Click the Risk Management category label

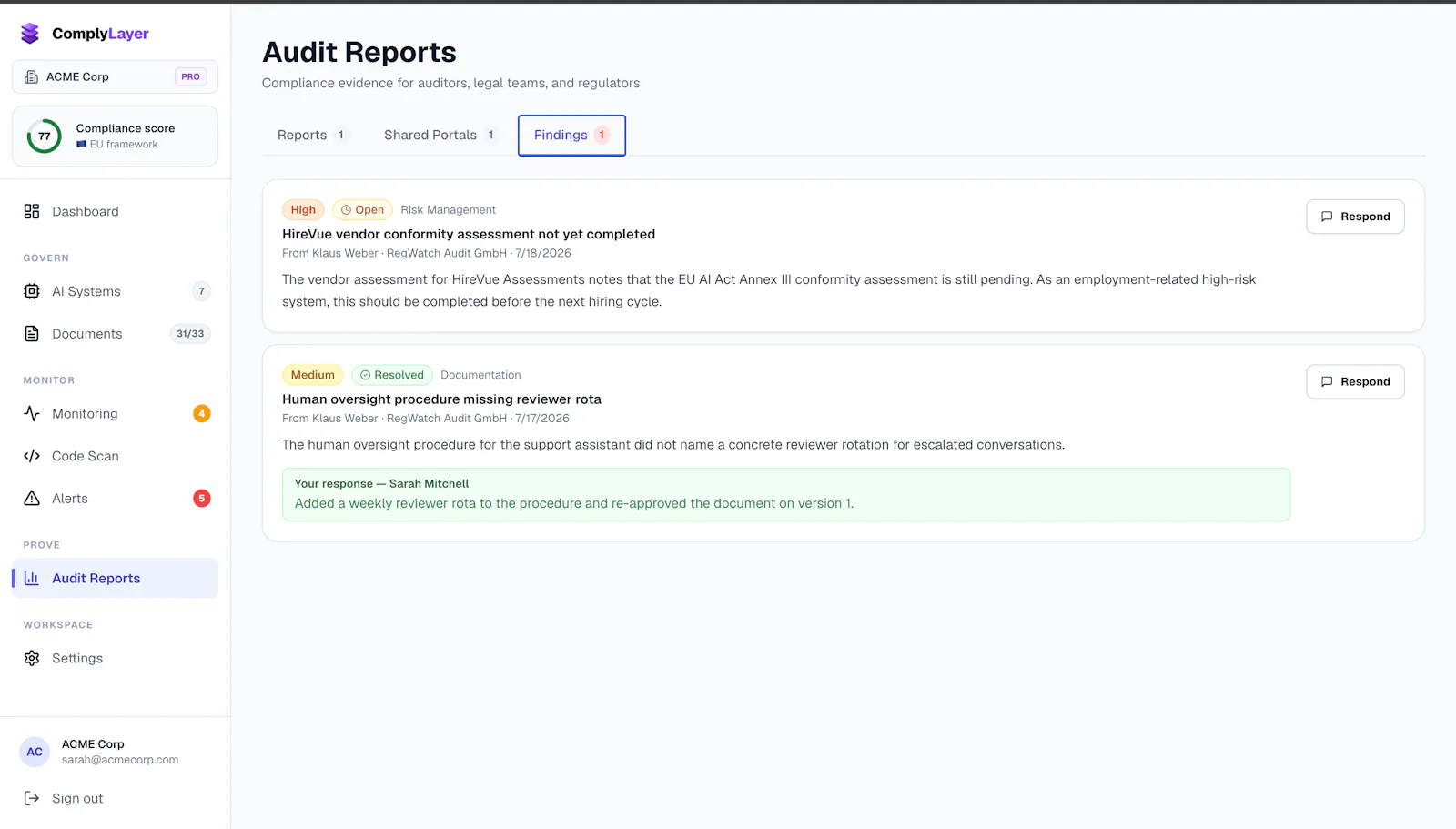pos(449,210)
